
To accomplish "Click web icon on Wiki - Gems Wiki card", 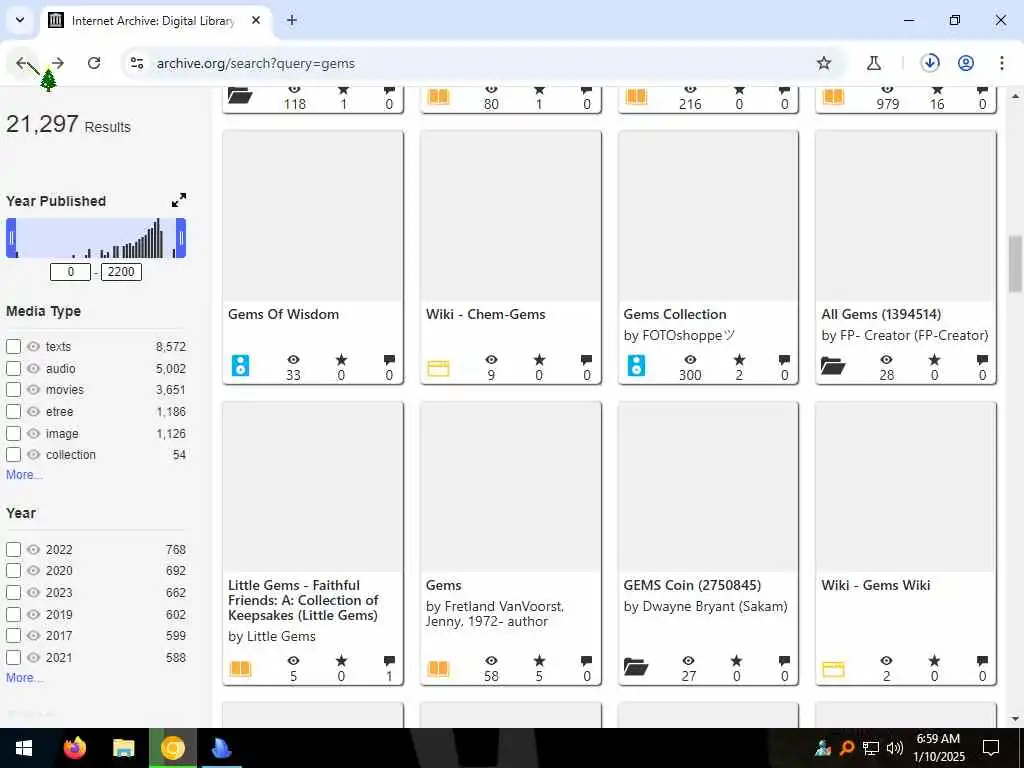I will pos(833,669).
